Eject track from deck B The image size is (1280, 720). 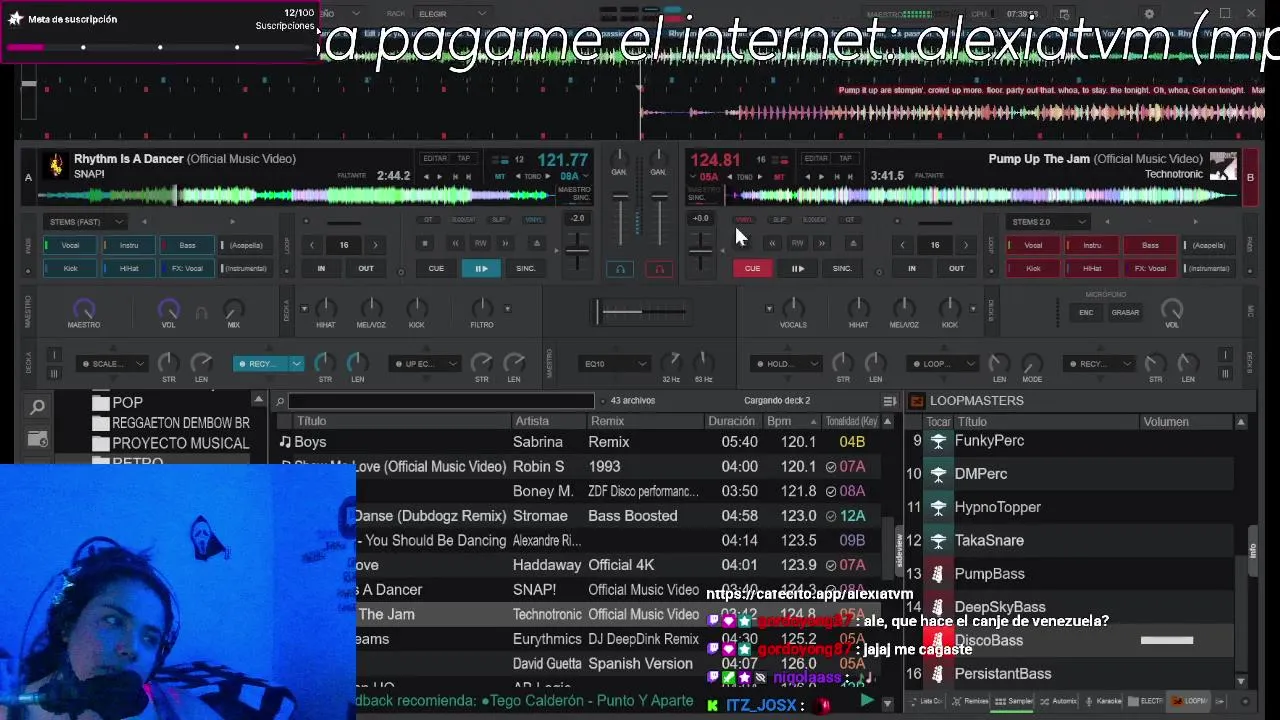point(852,243)
